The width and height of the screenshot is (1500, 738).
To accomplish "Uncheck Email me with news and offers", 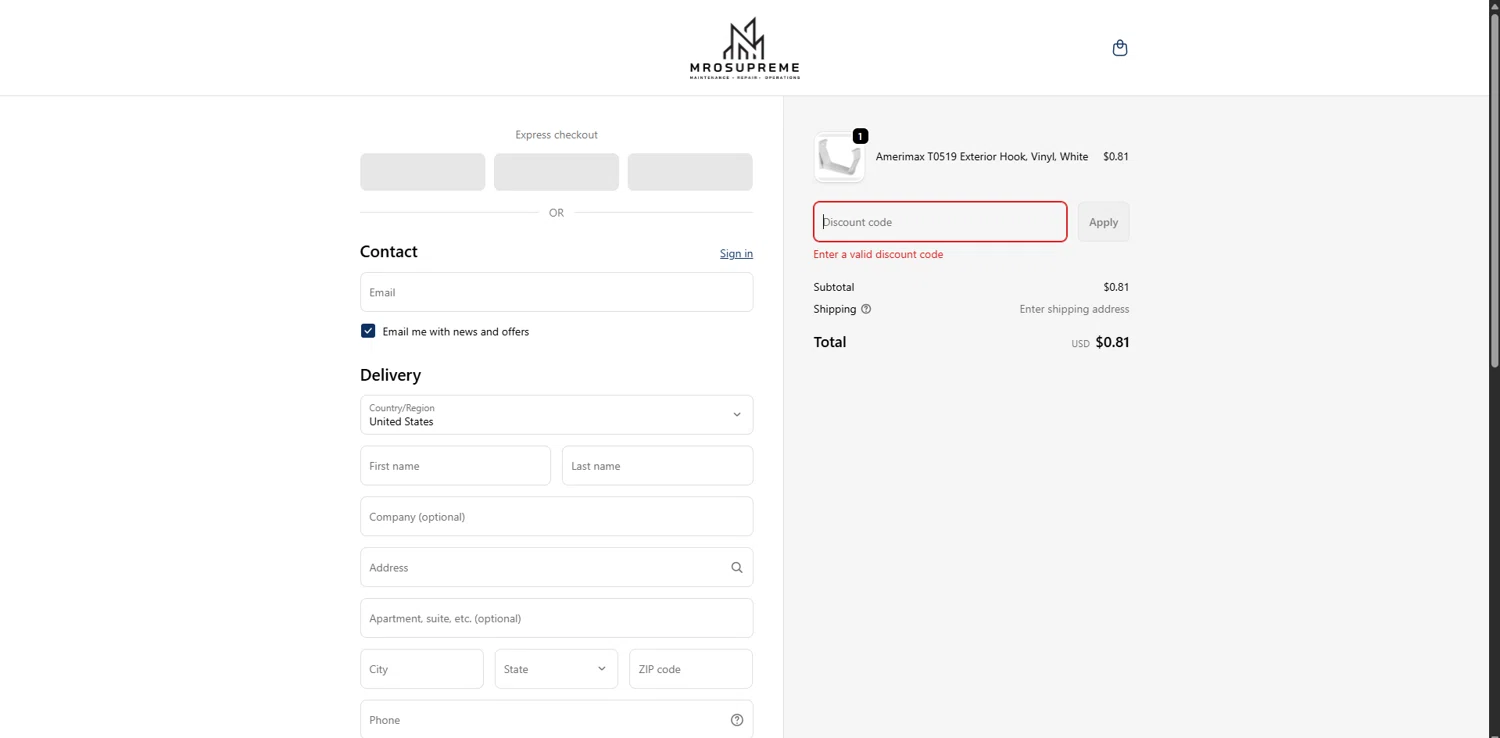I will (368, 331).
